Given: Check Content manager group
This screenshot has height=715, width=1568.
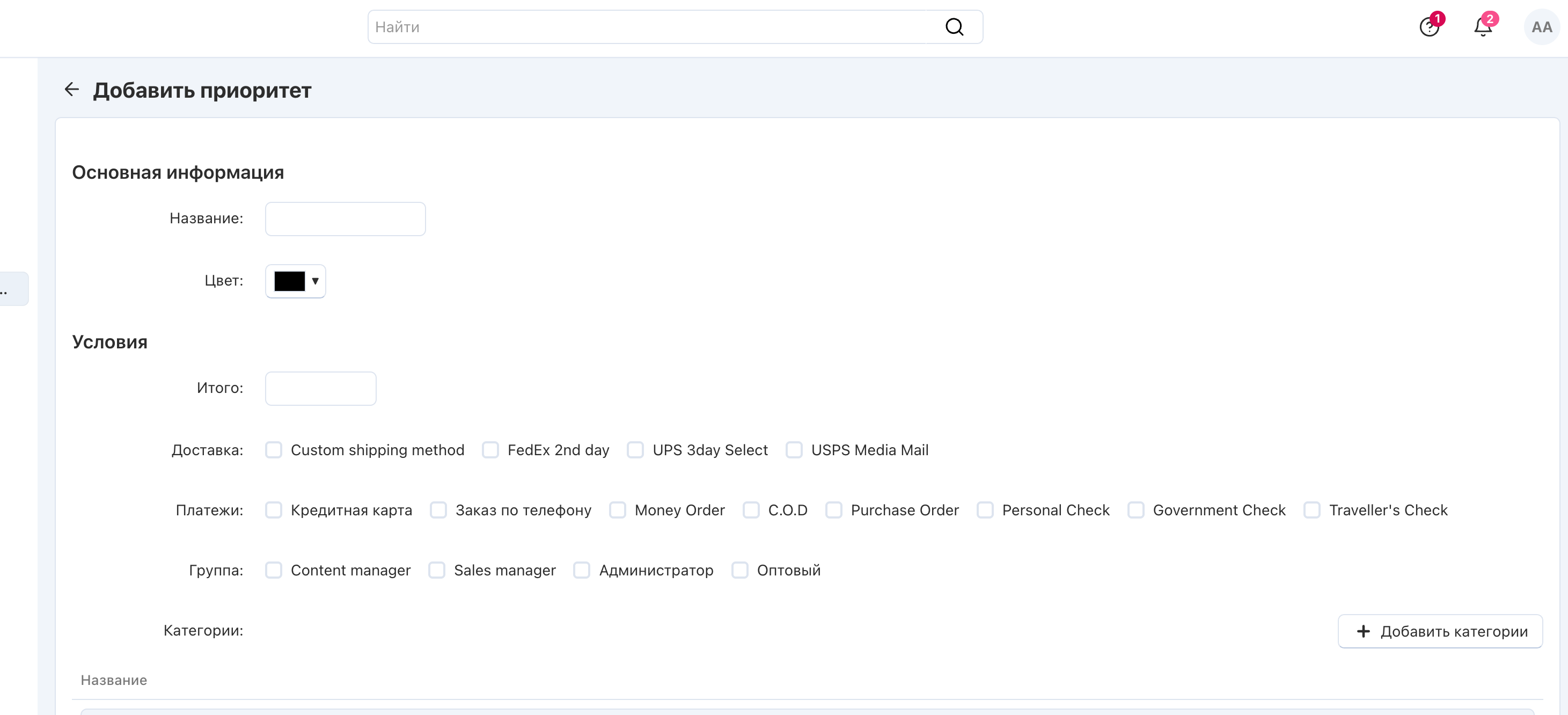Looking at the screenshot, I should [x=274, y=570].
